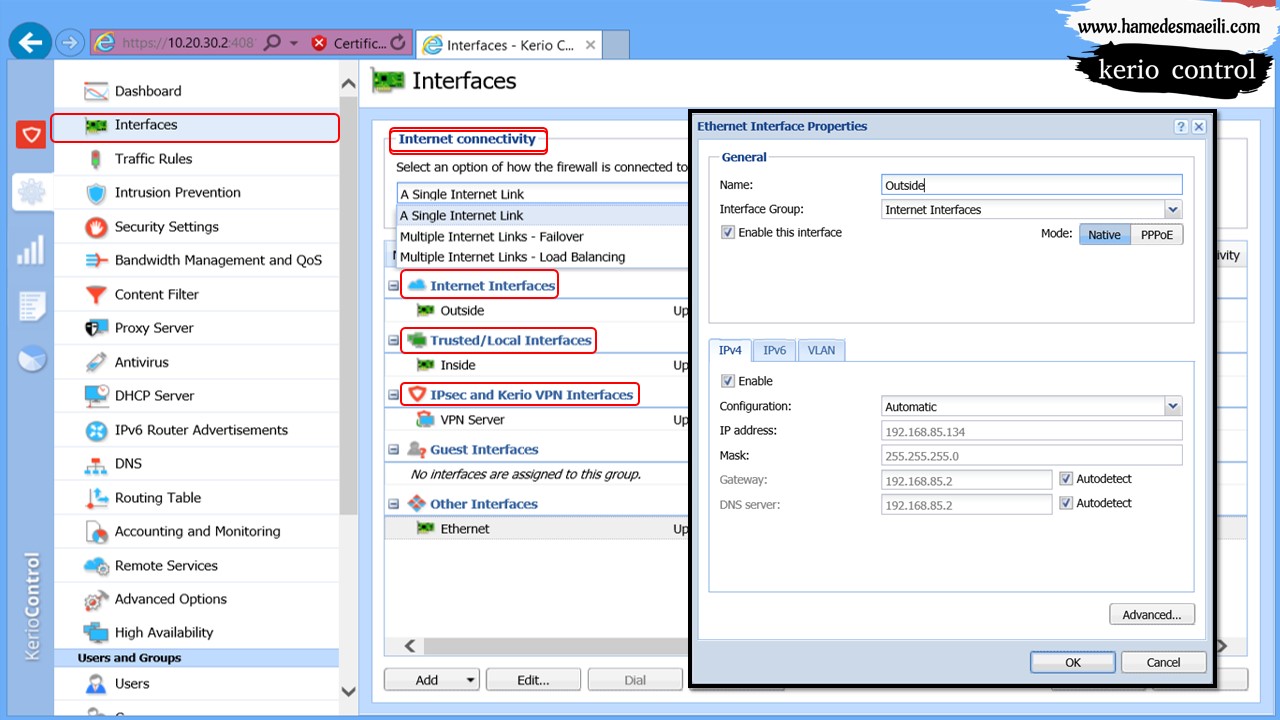
Task: Open Remote Services cloud icon
Action: click(96, 566)
